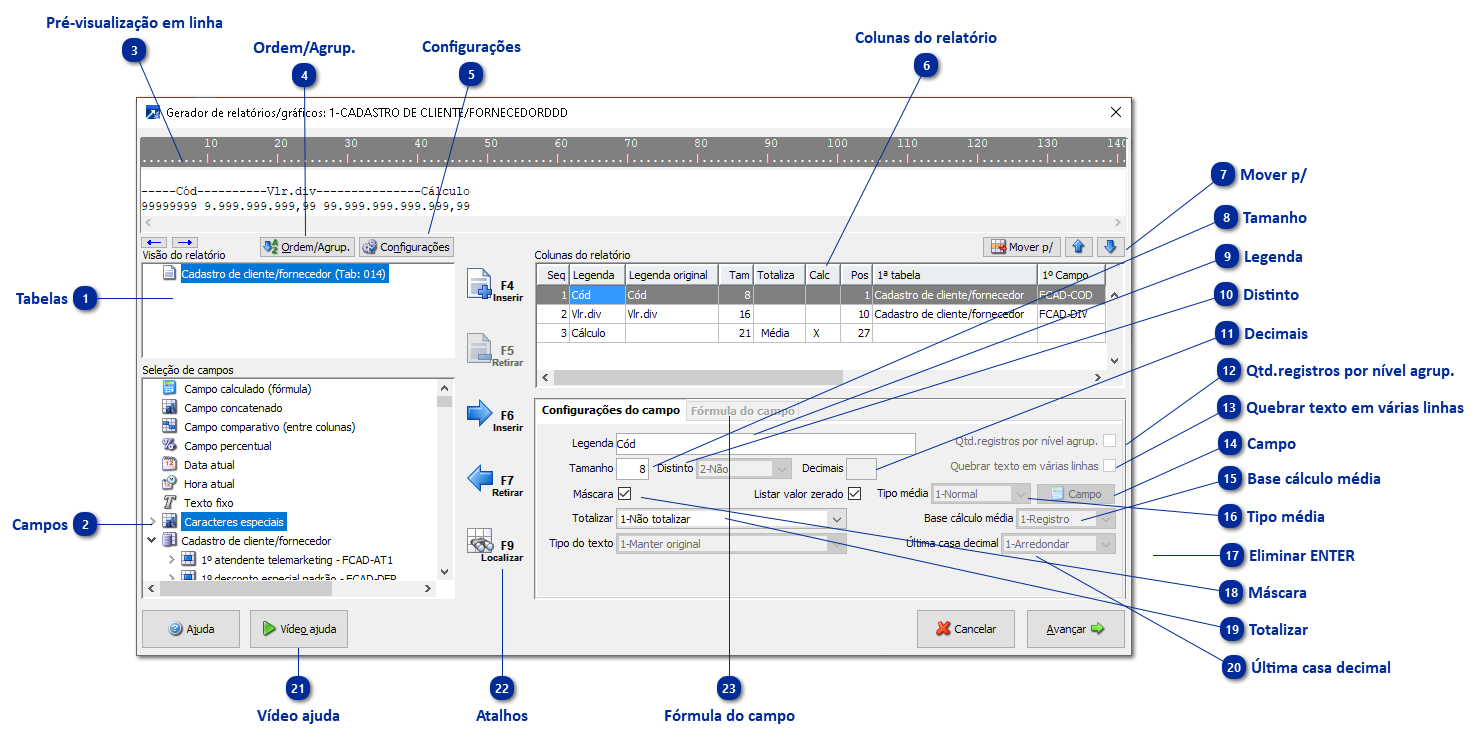This screenshot has height=742, width=1480.
Task: Click the Cancelar button
Action: [x=966, y=629]
